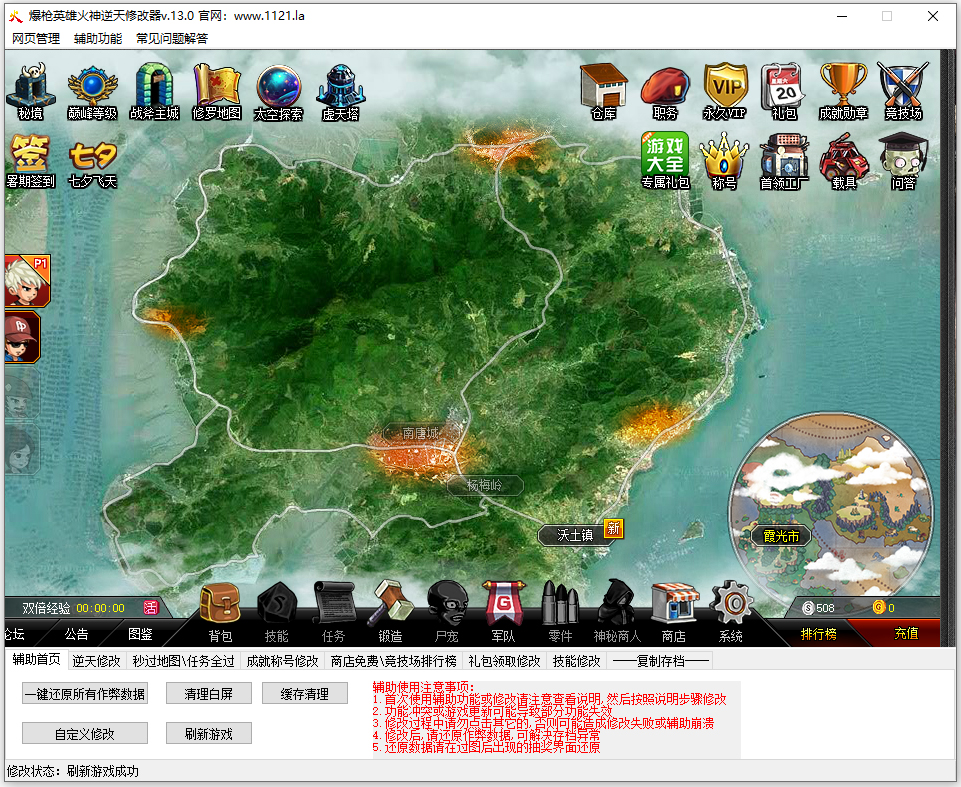Open the 锻造 forge hammer icon

[x=390, y=612]
